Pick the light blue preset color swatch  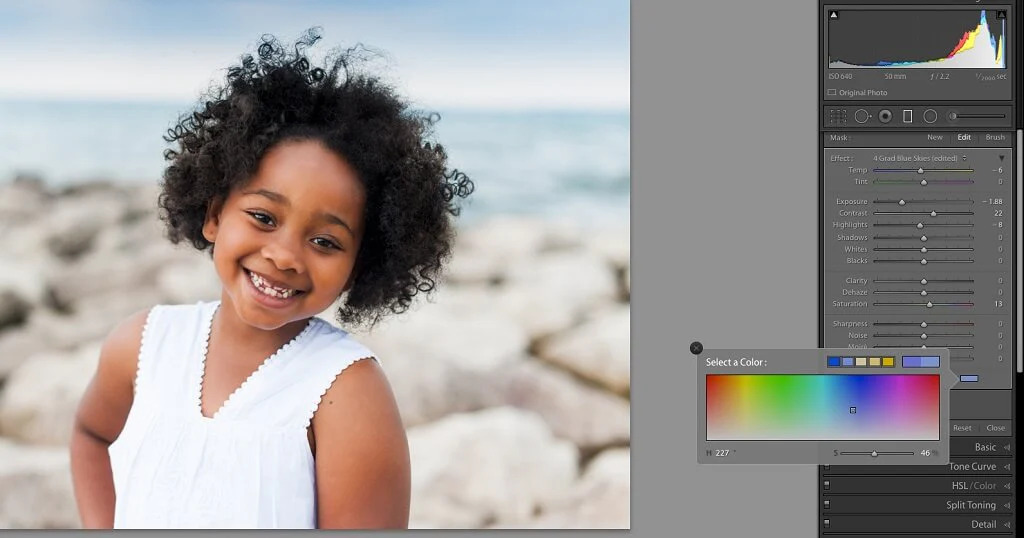point(847,362)
